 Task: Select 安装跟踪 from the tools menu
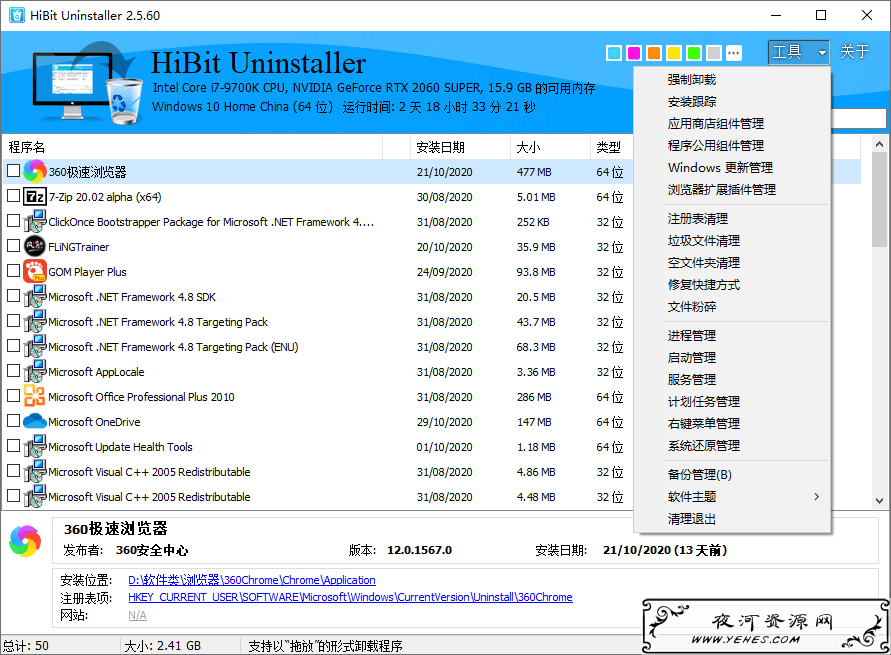pos(692,102)
